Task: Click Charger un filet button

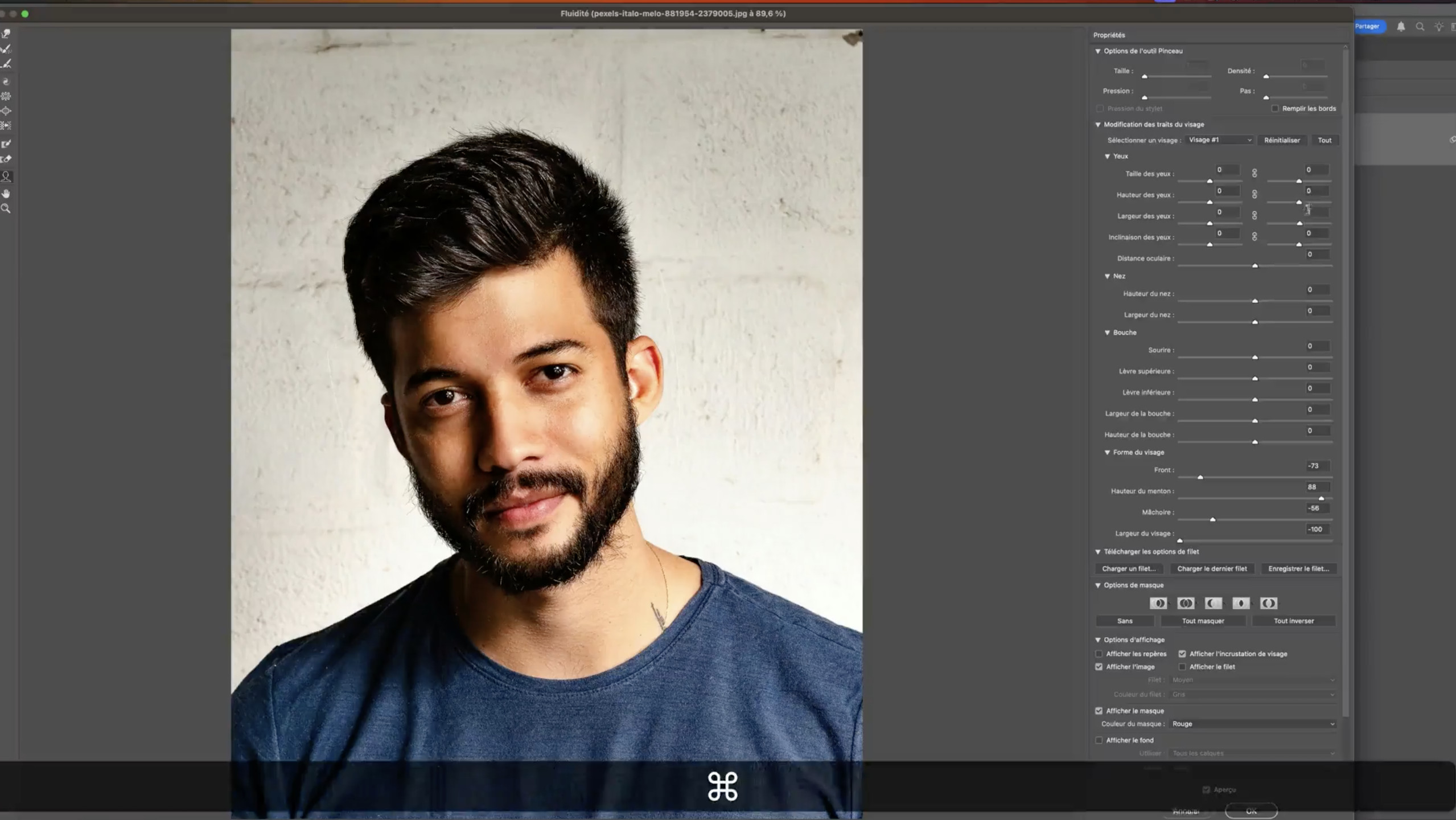Action: click(1129, 569)
